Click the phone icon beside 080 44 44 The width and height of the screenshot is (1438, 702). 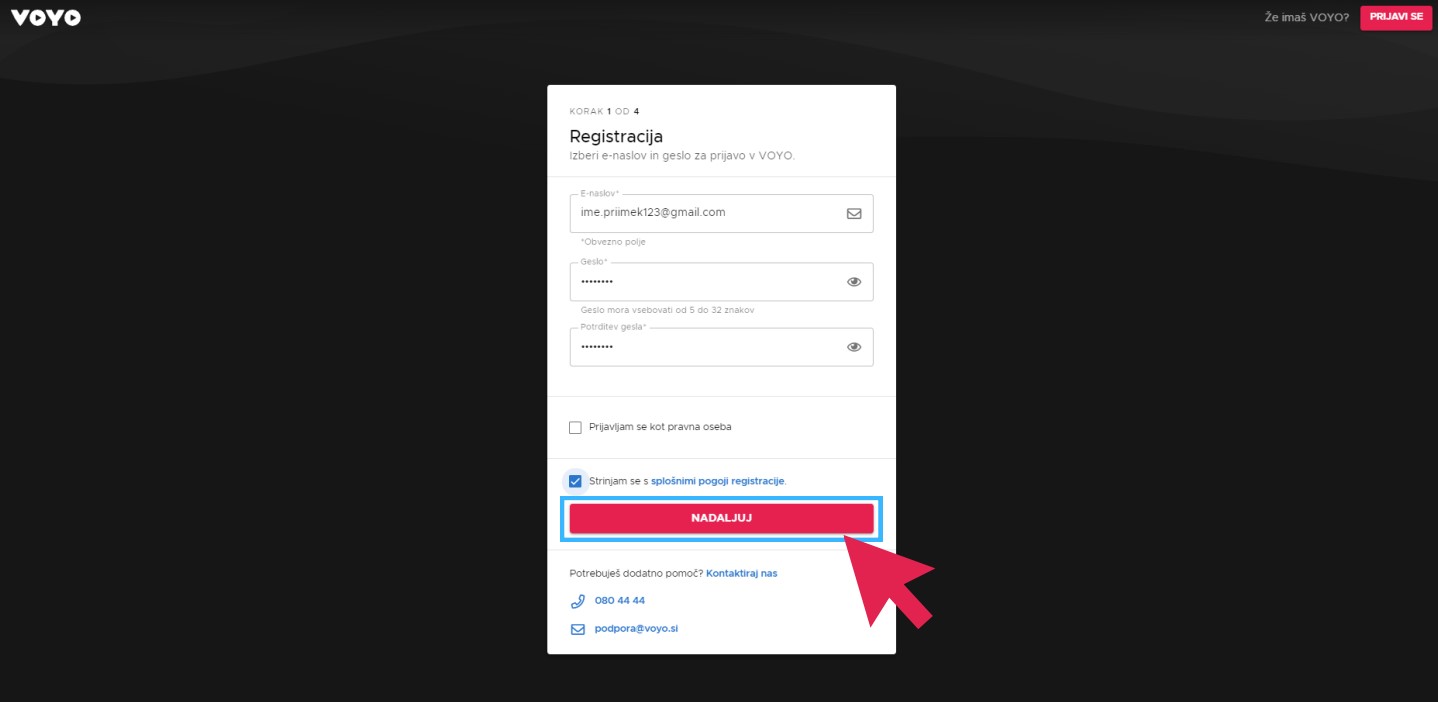[x=577, y=601]
